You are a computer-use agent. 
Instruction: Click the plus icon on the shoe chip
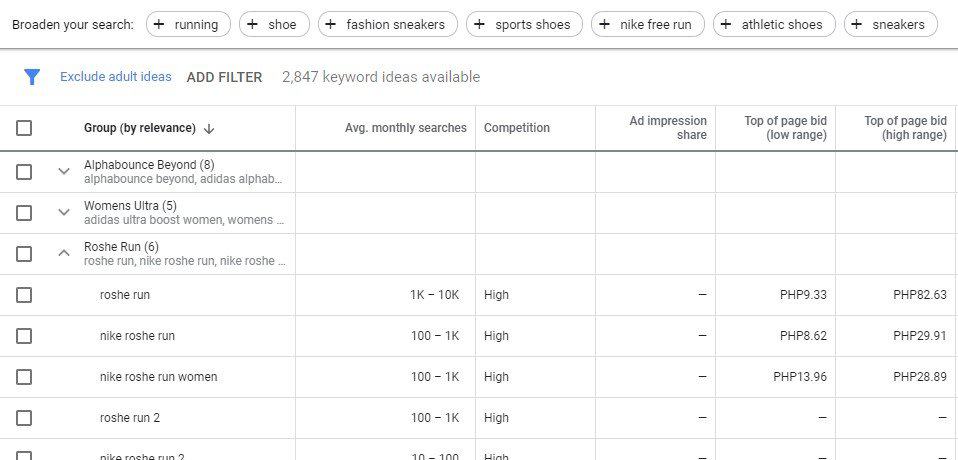(252, 24)
